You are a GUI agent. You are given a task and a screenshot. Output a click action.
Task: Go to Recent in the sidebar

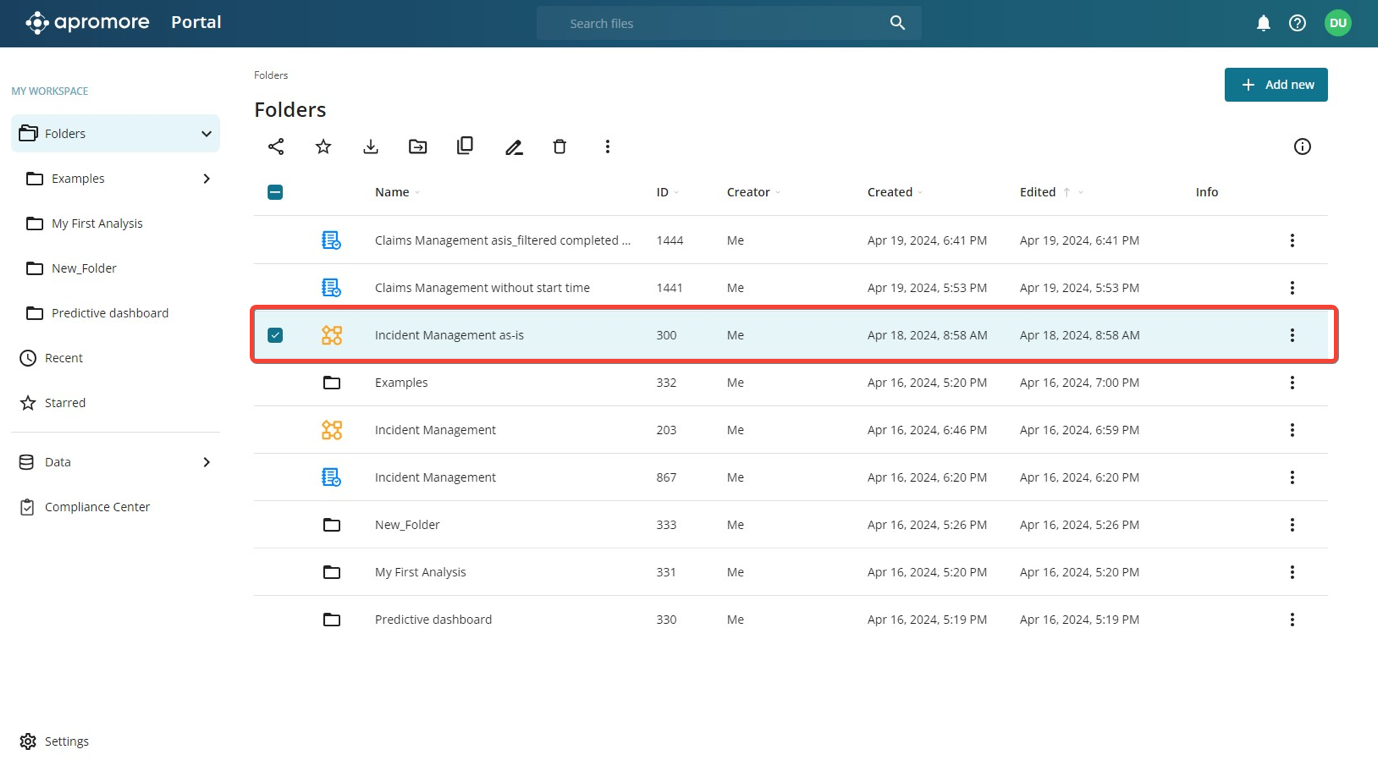63,358
